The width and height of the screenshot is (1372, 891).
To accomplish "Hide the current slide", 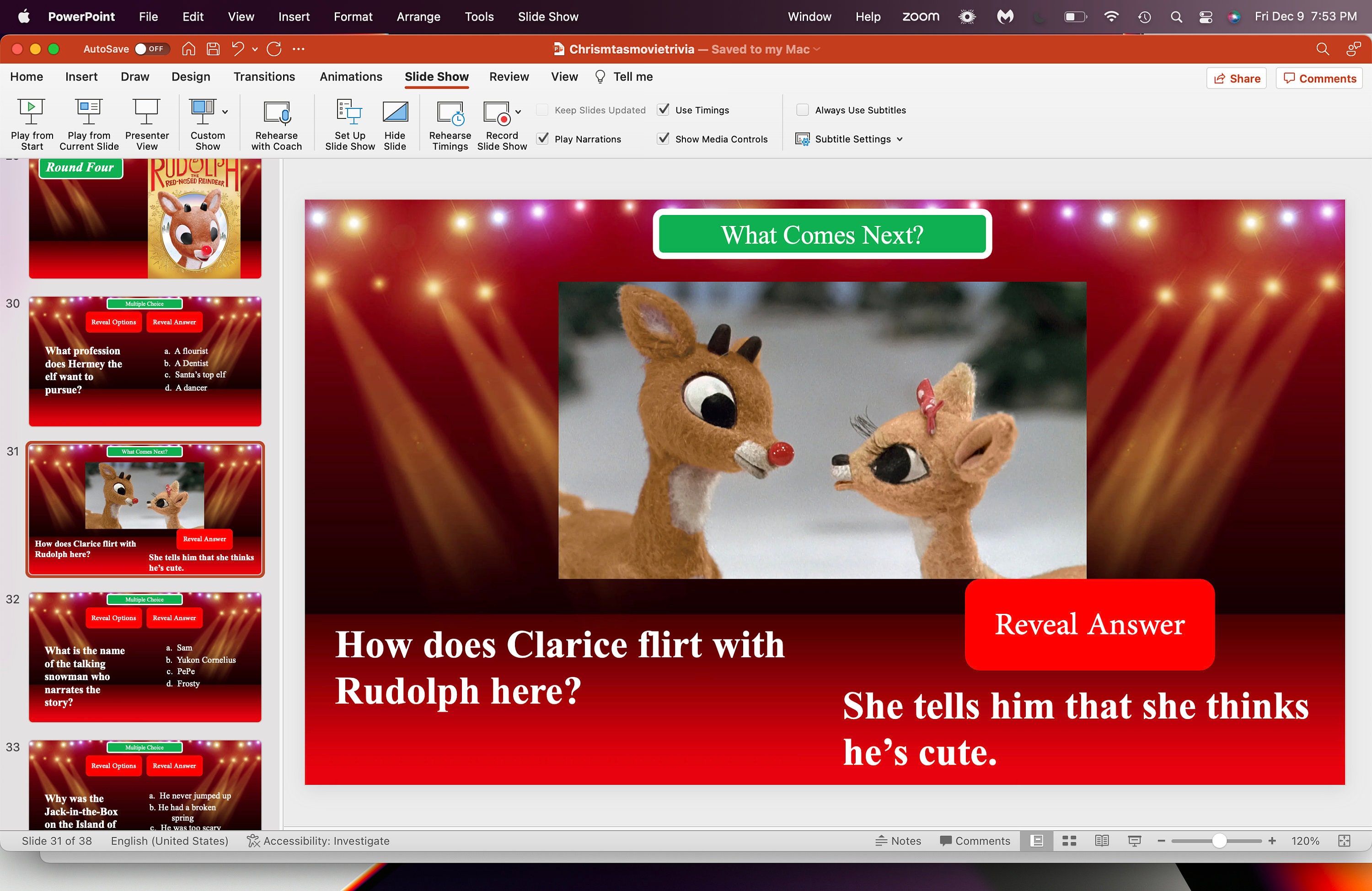I will tap(395, 122).
